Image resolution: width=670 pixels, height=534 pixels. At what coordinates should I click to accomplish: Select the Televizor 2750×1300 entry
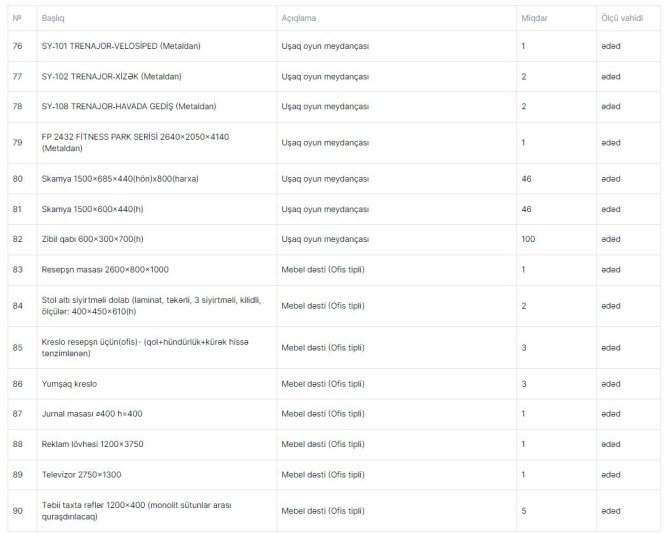(x=81, y=475)
